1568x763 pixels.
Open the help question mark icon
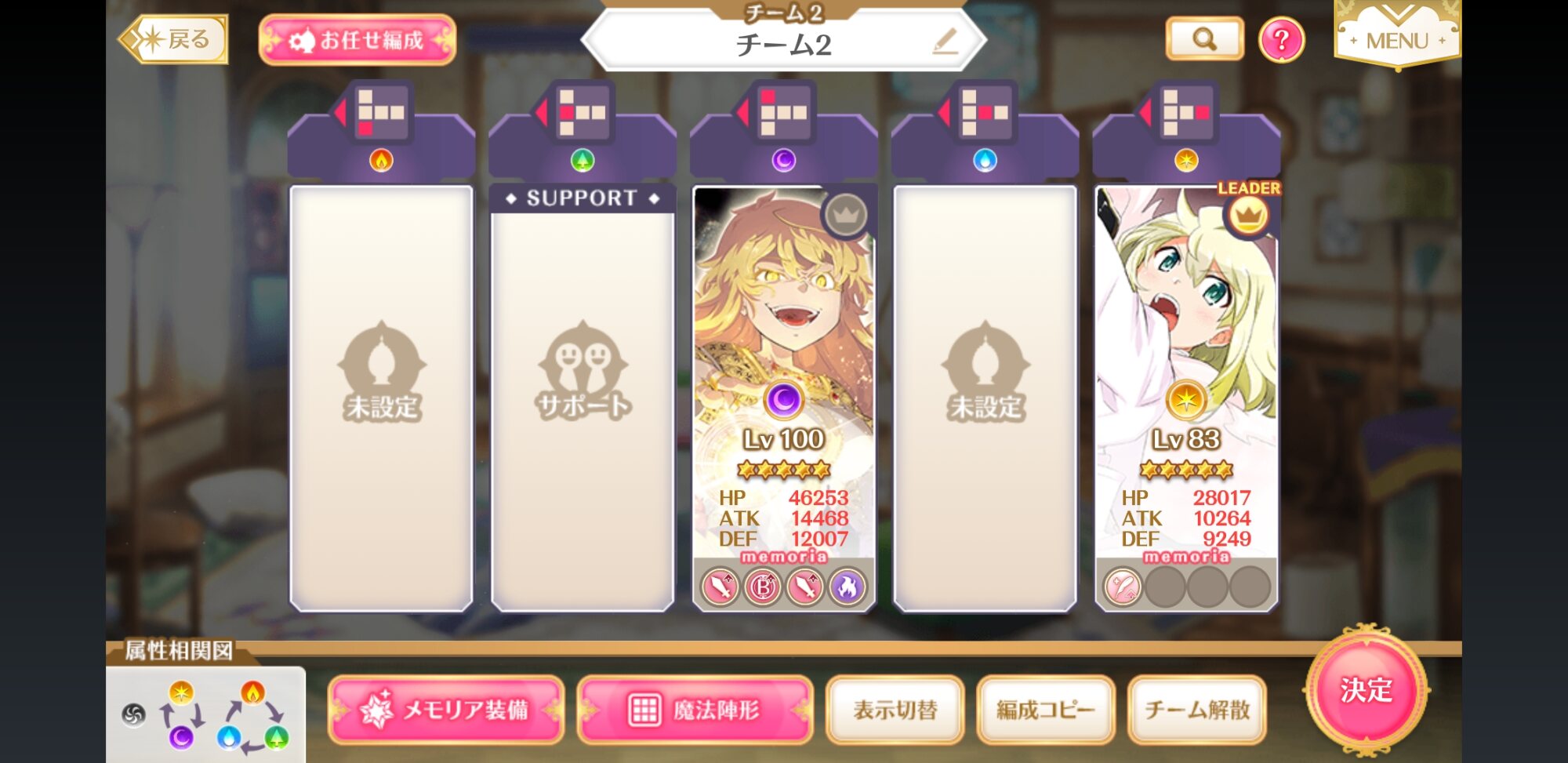coord(1281,39)
